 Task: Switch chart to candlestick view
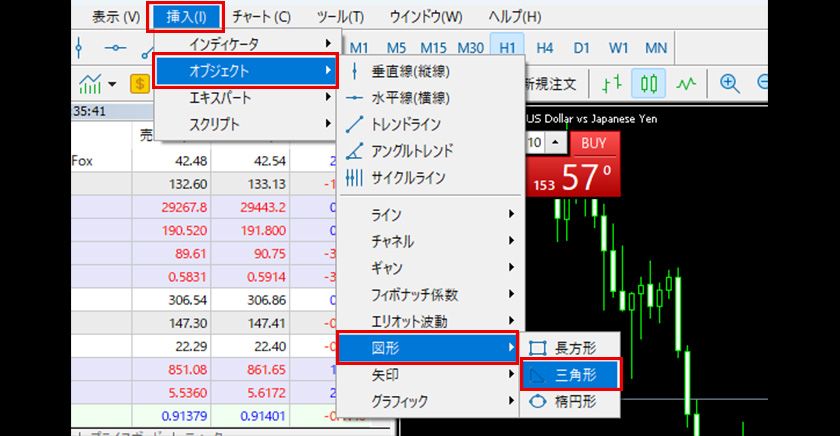point(650,84)
